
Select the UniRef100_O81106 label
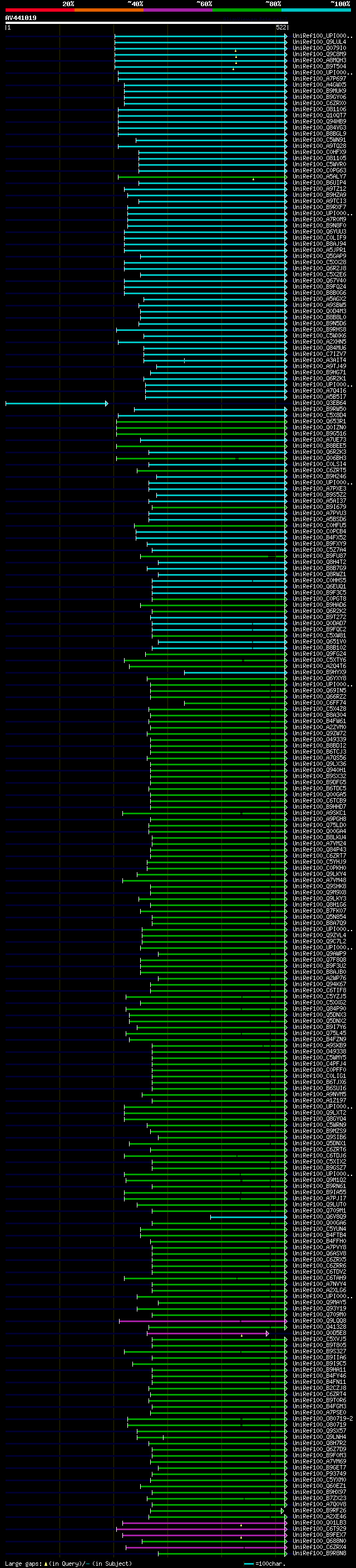(319, 109)
